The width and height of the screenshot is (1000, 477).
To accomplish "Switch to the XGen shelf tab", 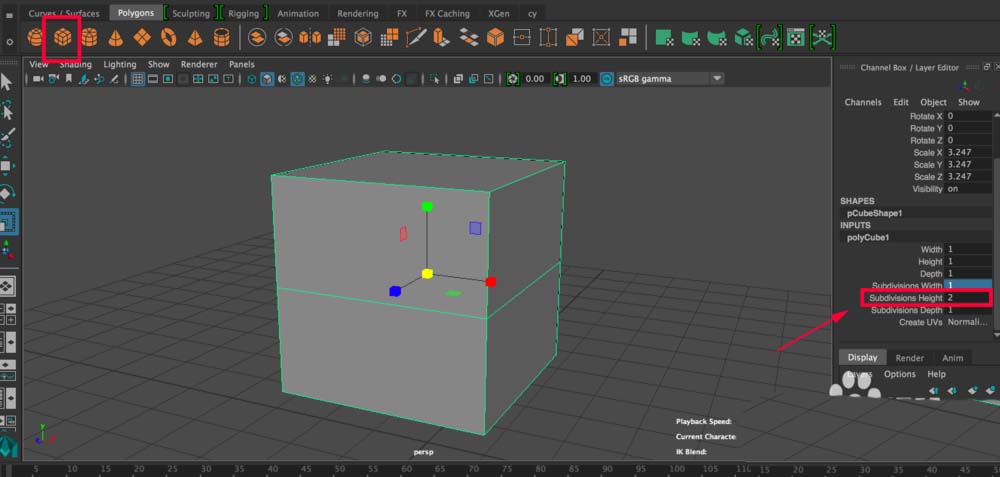I will [x=498, y=13].
